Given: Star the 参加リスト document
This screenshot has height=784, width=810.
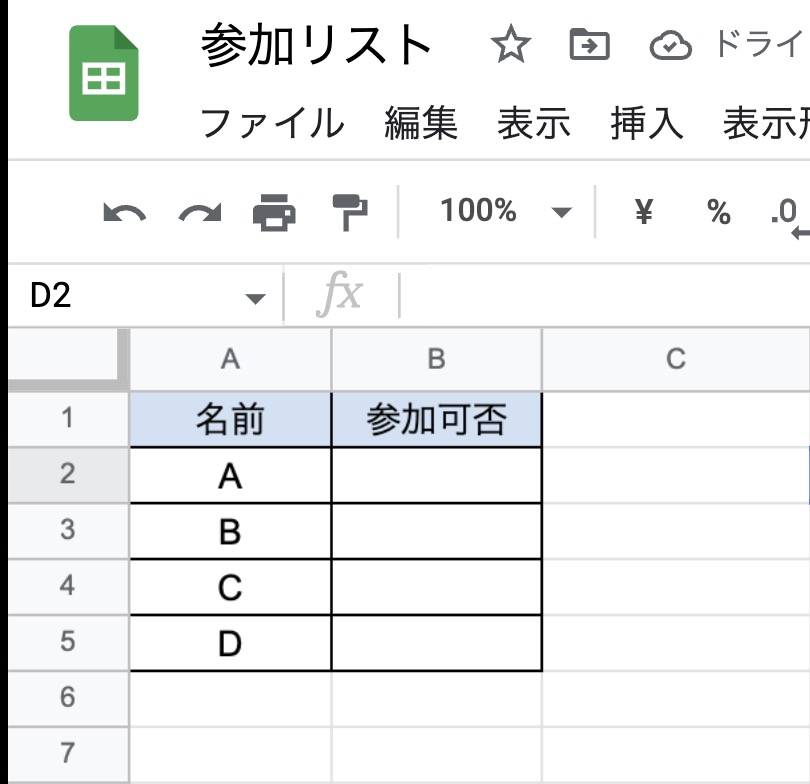Looking at the screenshot, I should pos(510,44).
